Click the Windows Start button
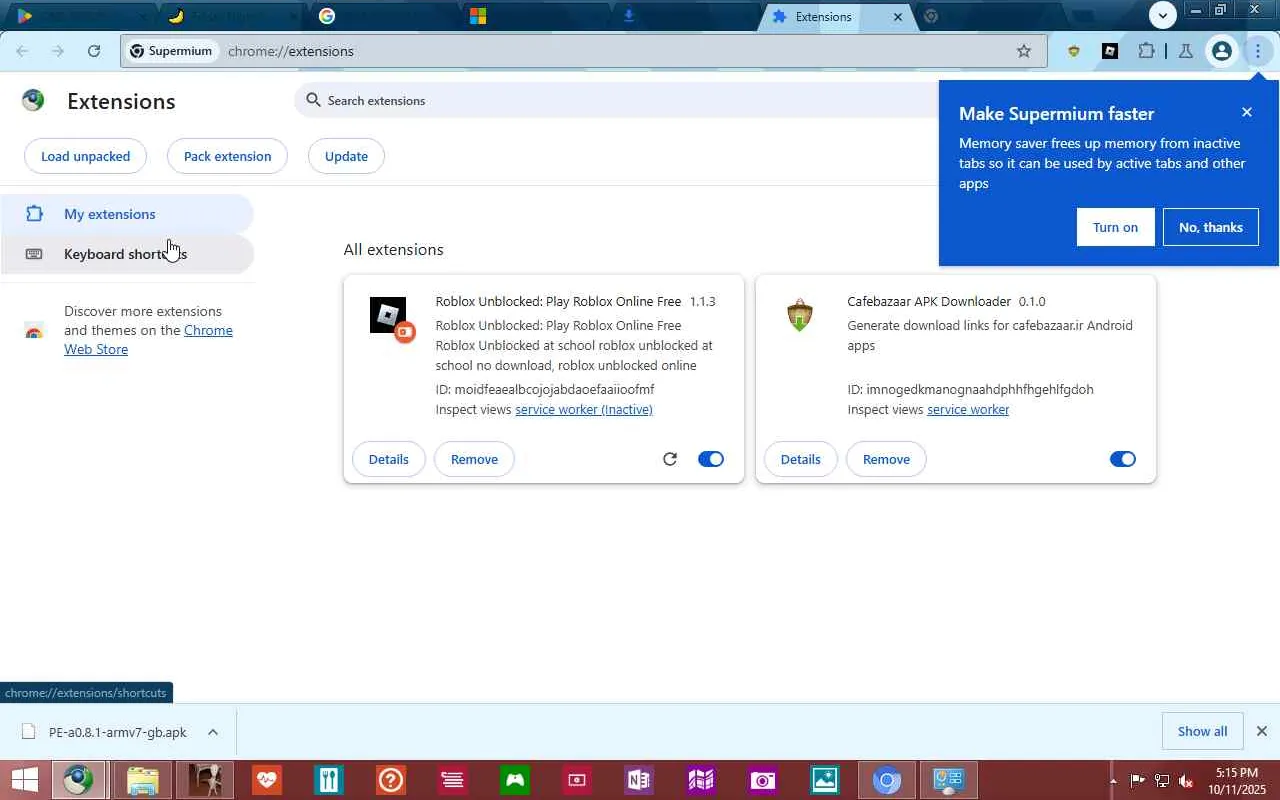 23,780
